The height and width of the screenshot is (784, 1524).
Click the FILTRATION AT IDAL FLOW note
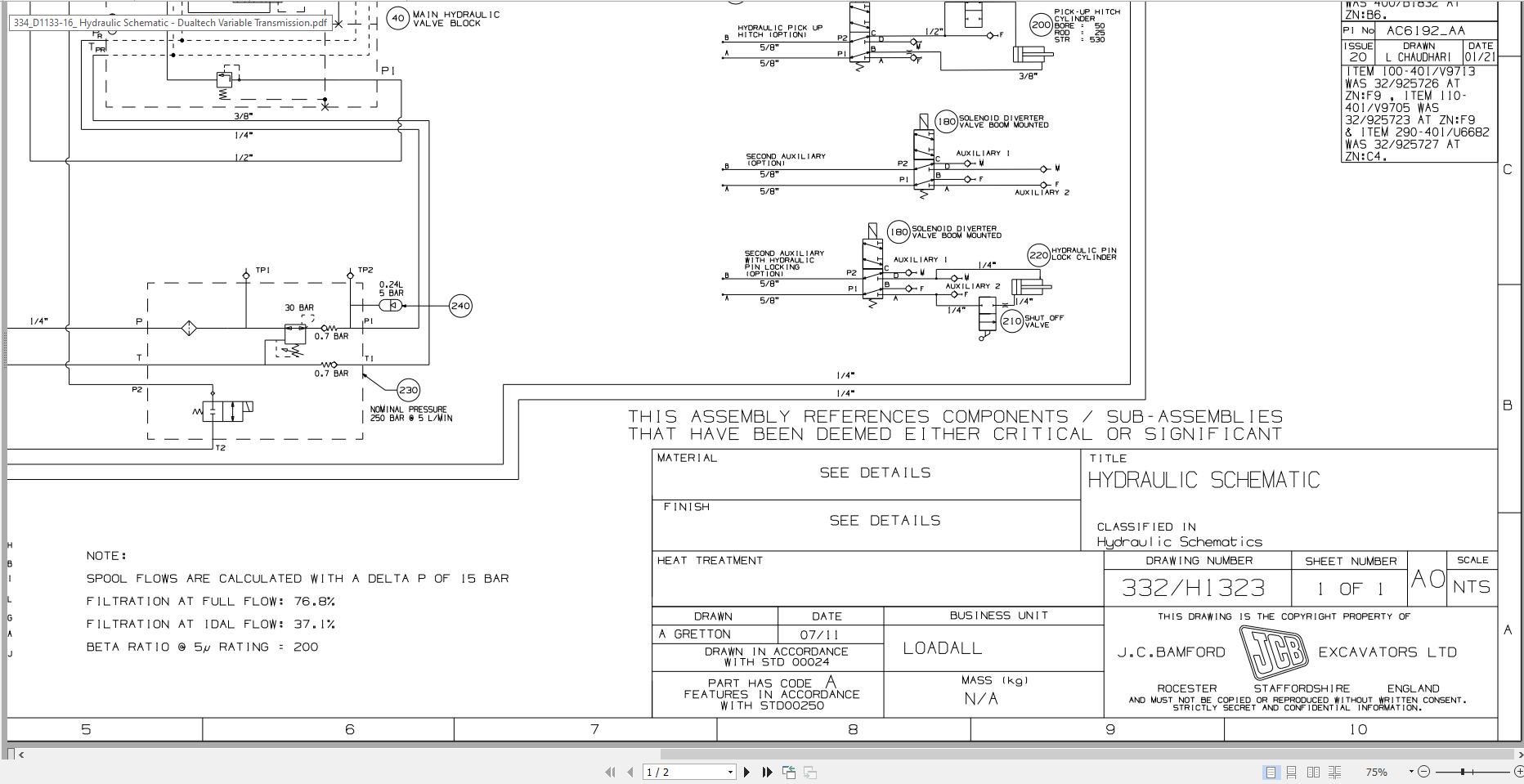pyautogui.click(x=211, y=624)
